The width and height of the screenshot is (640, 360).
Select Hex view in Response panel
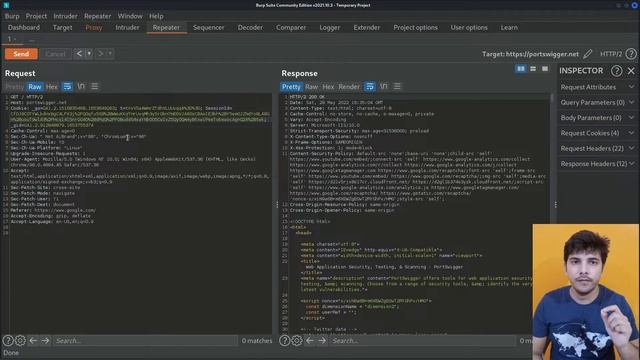click(x=328, y=87)
